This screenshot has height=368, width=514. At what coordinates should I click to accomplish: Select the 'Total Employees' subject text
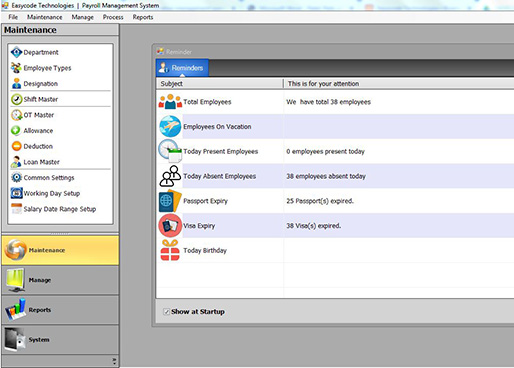point(207,102)
